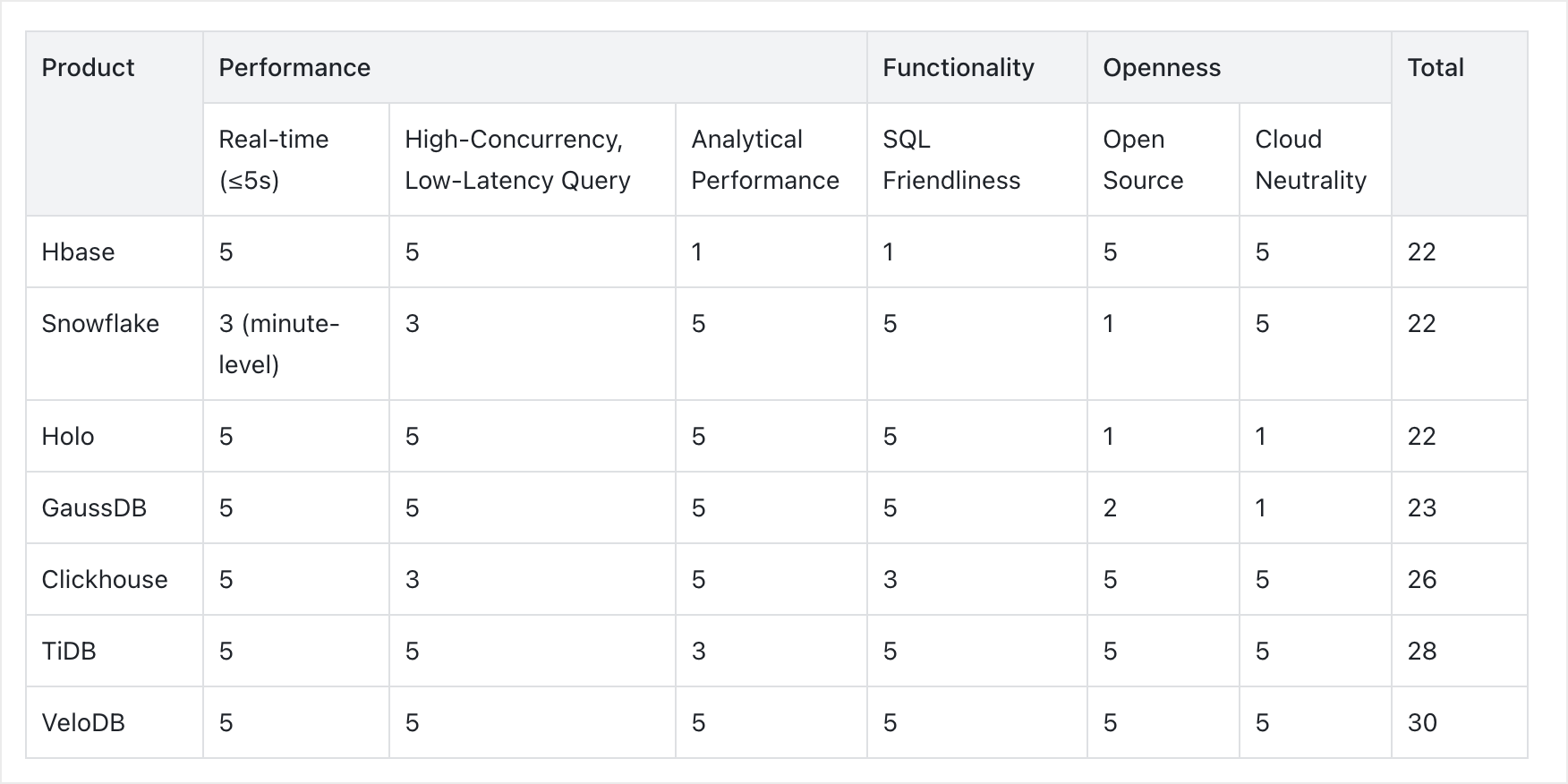The image size is (1568, 784).
Task: Select the Cloud Neutrality subheader
Action: 1310,159
